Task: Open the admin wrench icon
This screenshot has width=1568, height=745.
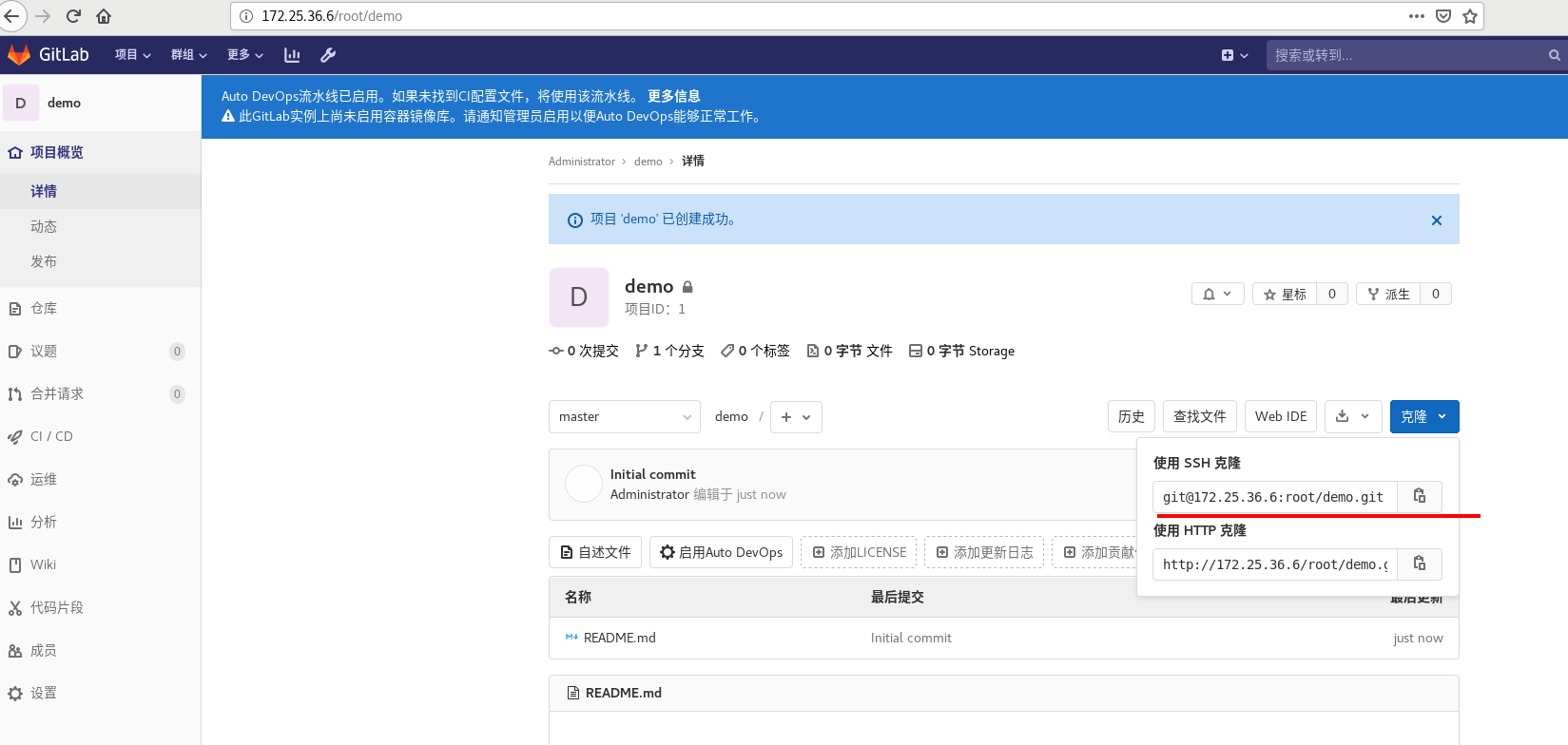Action: (x=328, y=55)
